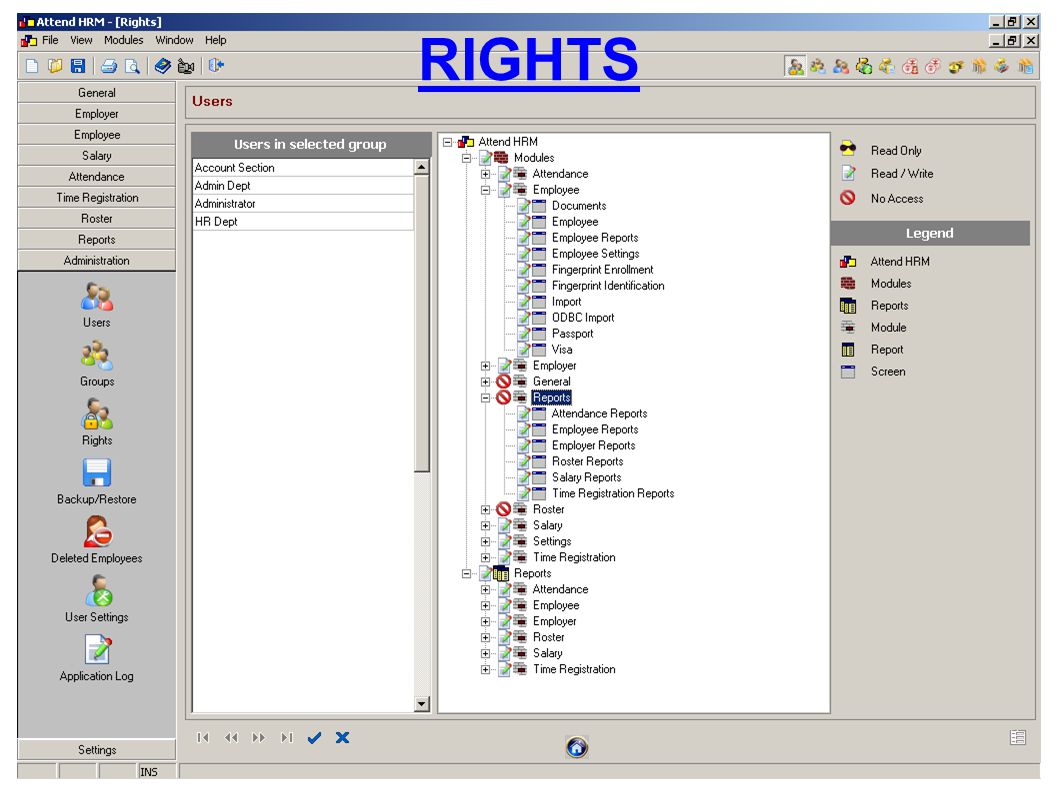Open the Backup/Restore disk icon
The width and height of the screenshot is (1058, 793).
point(96,472)
